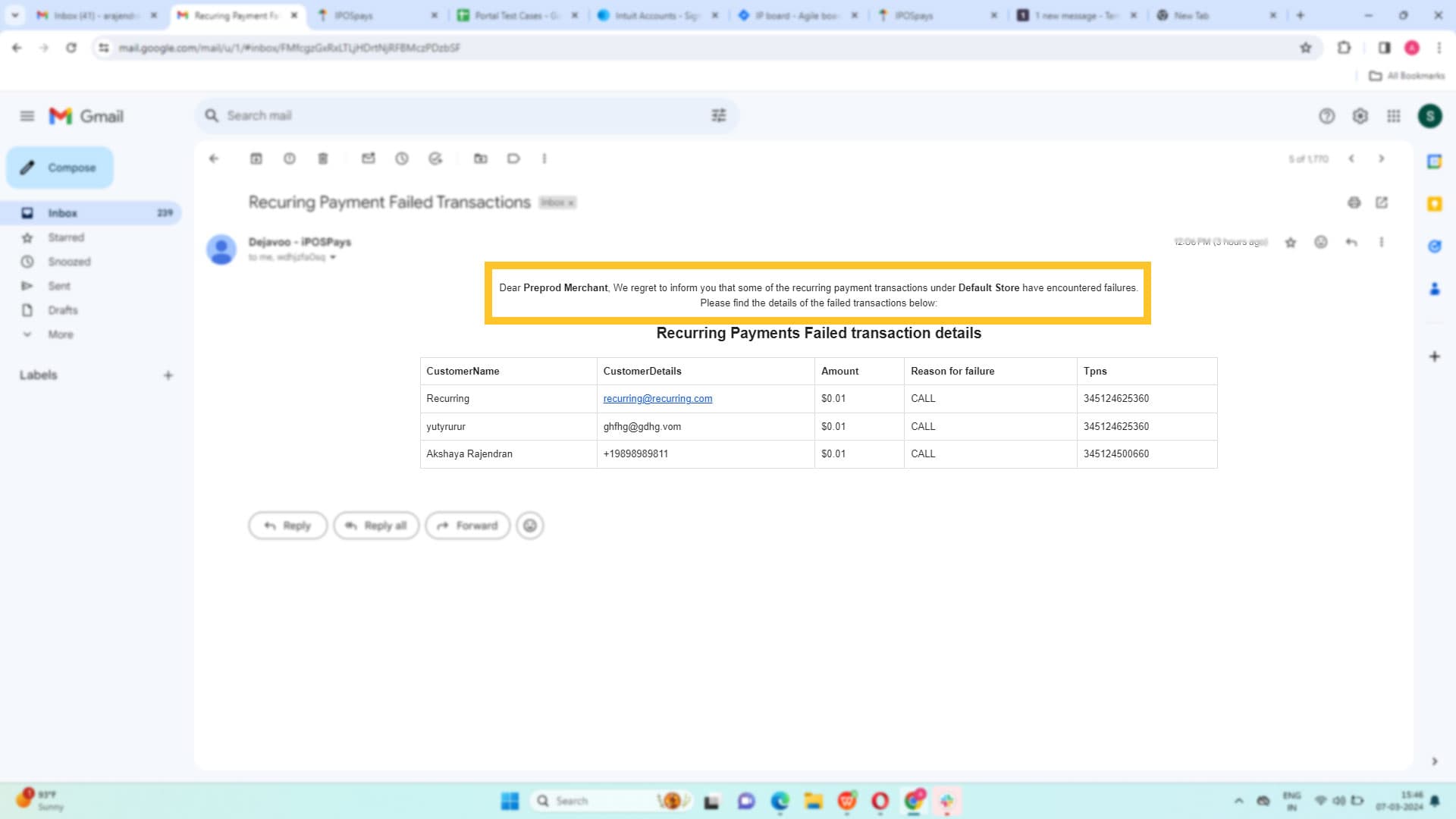The image size is (1456, 819).
Task: Open the Sent folder
Action: pos(59,286)
